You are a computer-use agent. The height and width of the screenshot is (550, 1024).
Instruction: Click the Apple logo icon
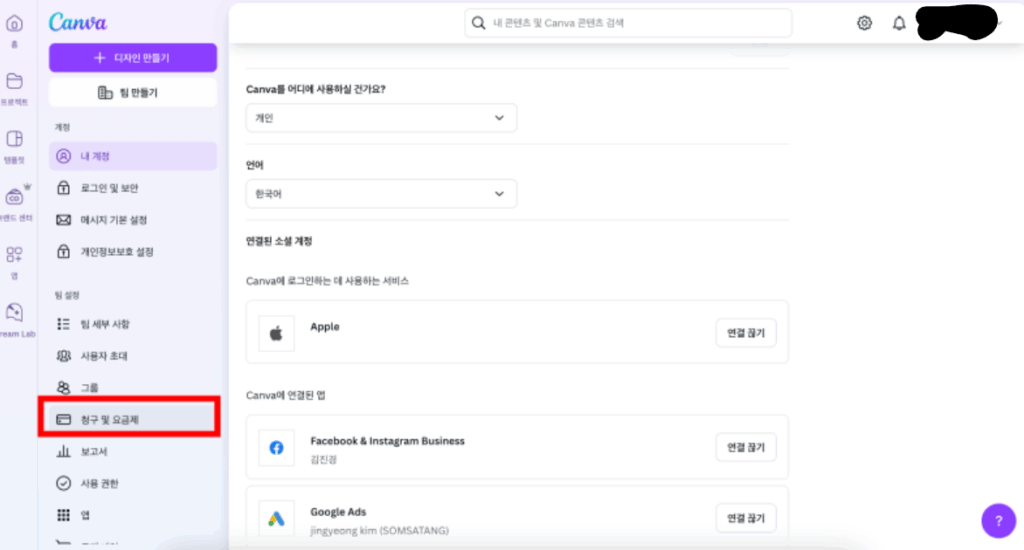click(276, 333)
